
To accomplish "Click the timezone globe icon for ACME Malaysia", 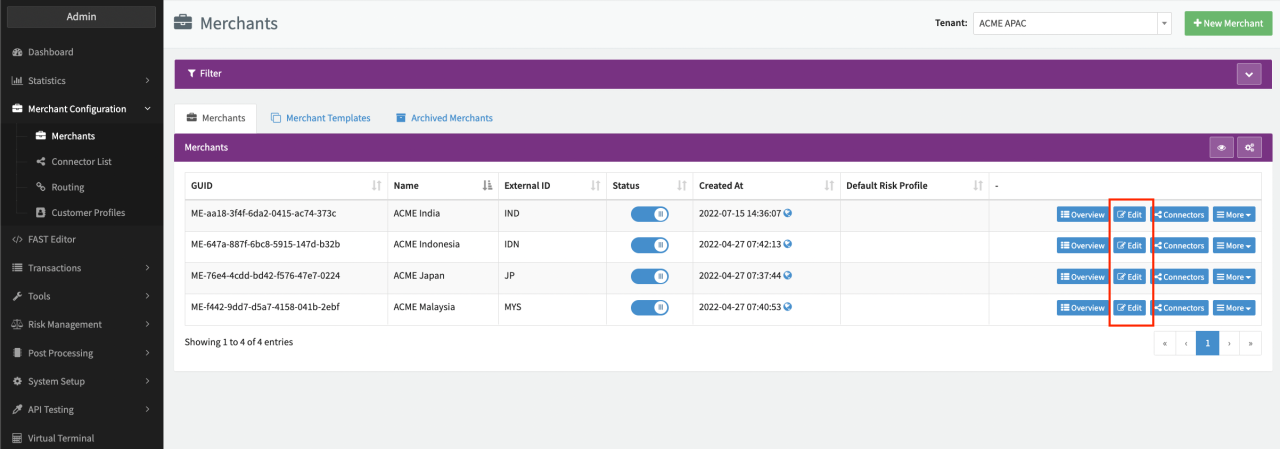I will point(788,307).
